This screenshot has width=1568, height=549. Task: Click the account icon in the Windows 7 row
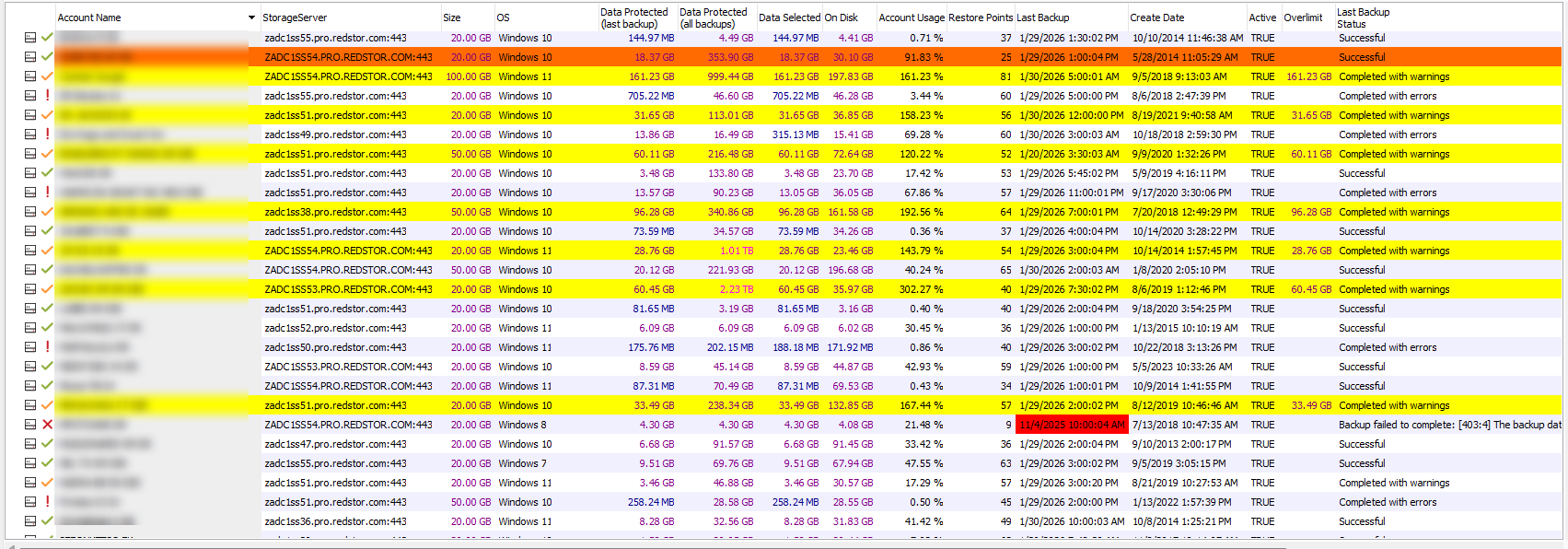pos(30,463)
